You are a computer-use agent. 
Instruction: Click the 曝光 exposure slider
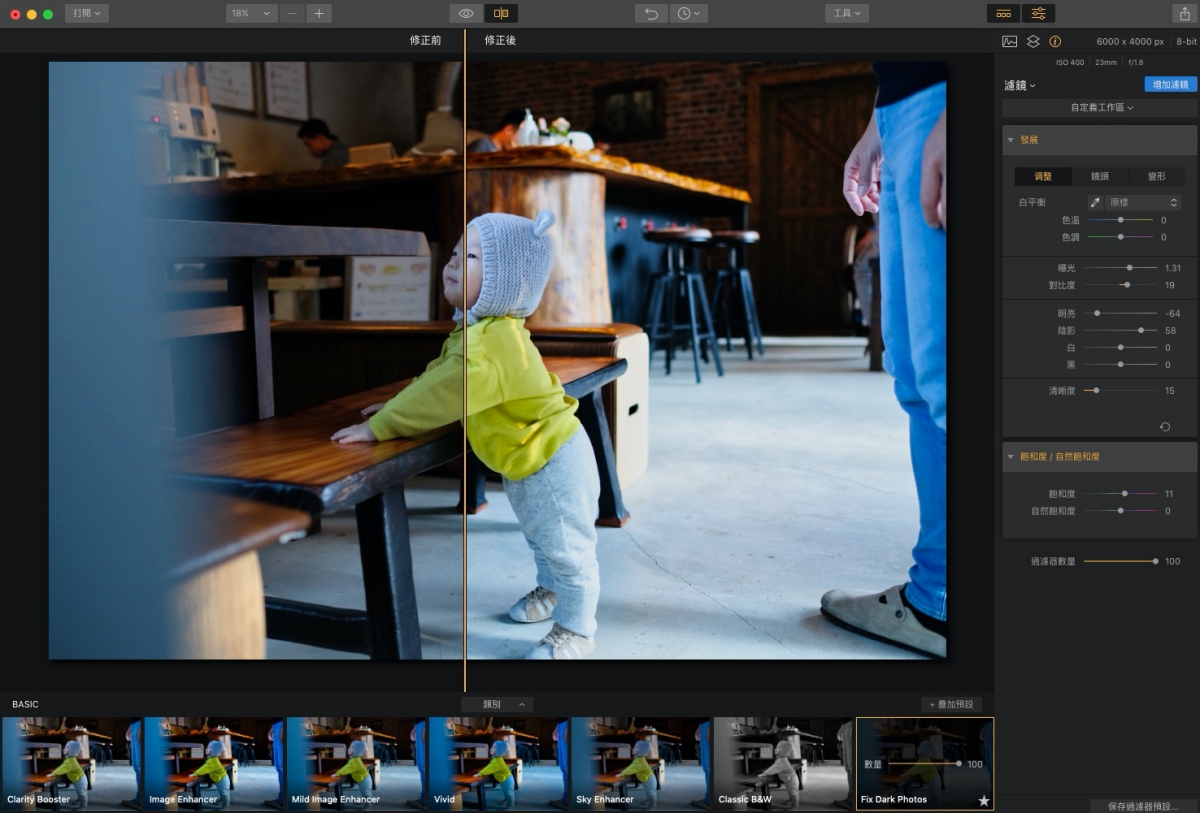coord(1120,268)
